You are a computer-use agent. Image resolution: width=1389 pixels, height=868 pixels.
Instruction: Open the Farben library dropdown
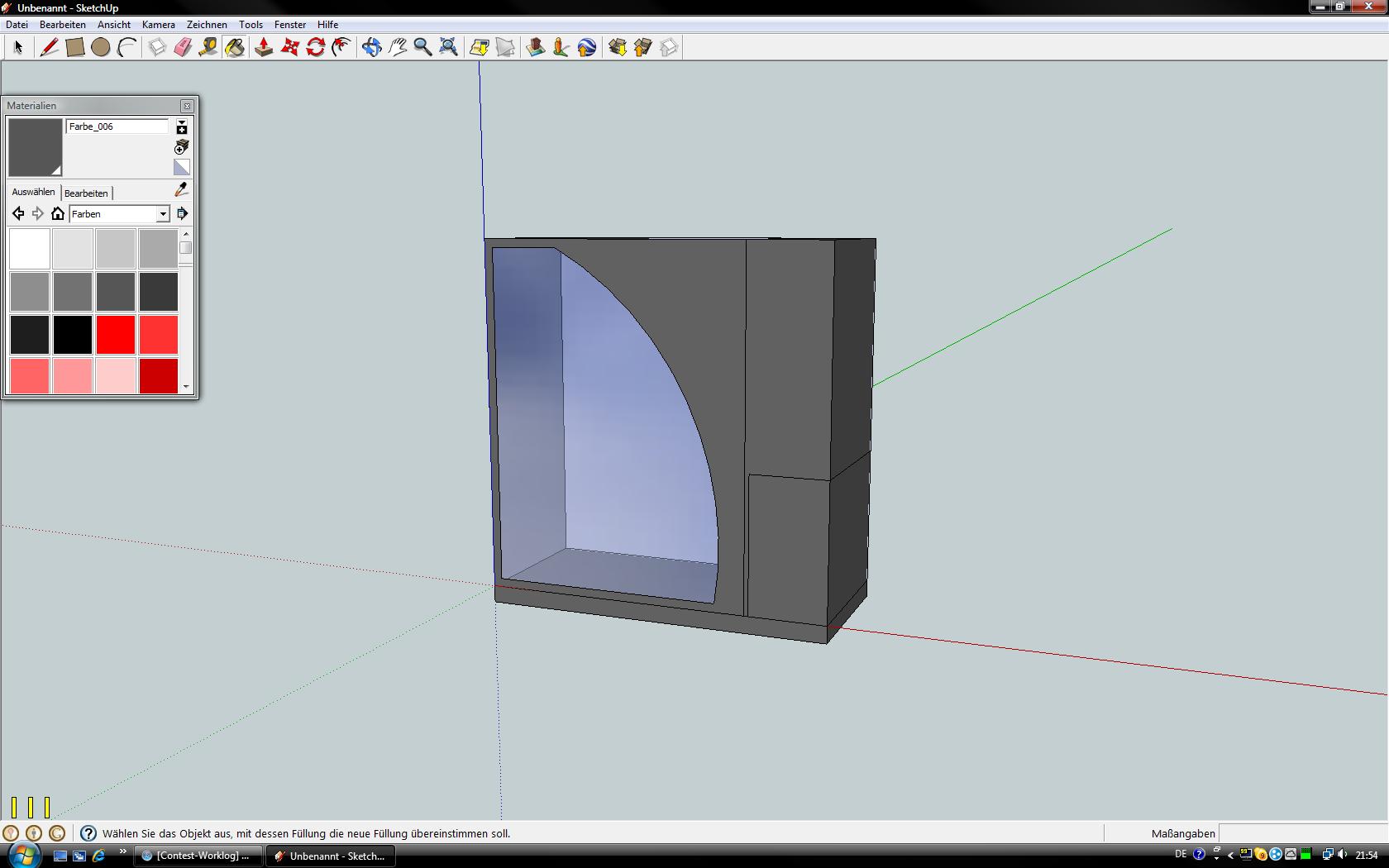(163, 214)
